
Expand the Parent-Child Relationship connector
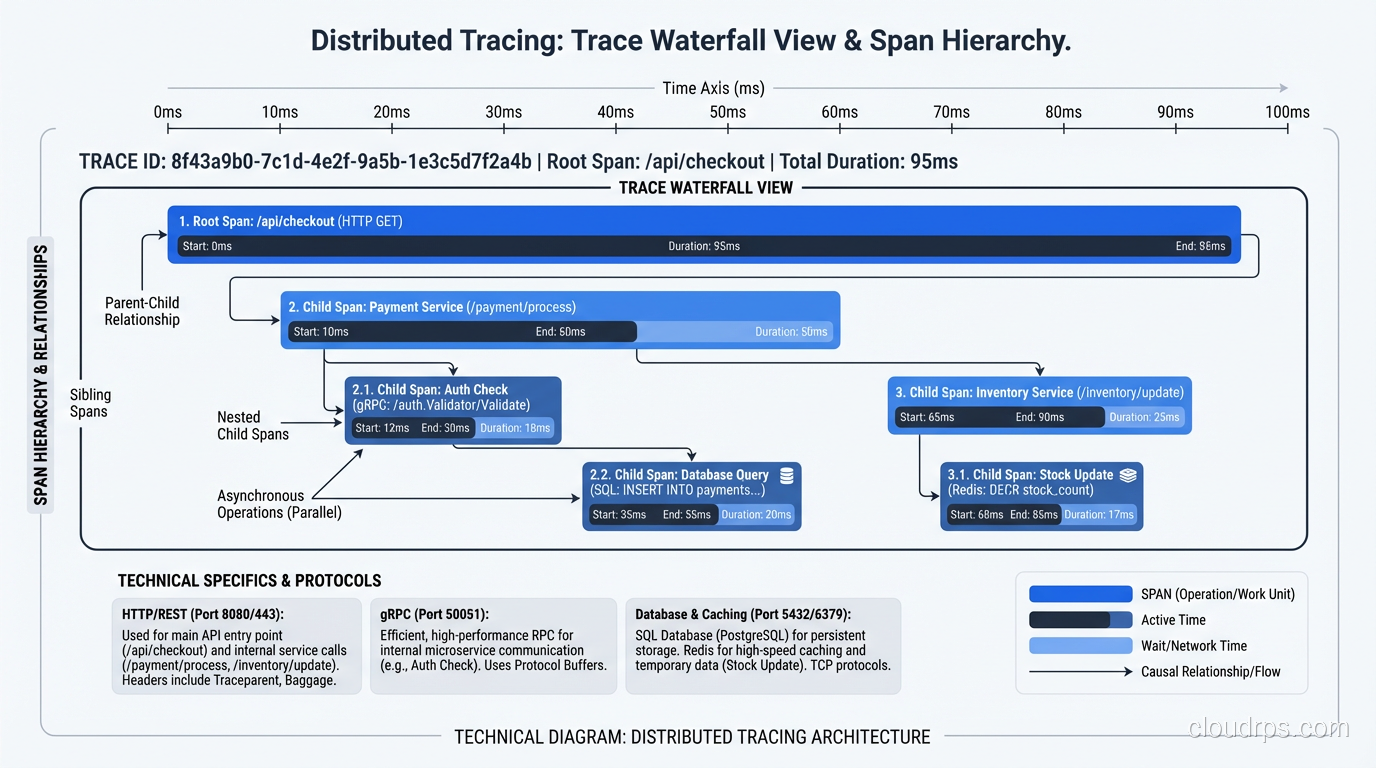point(141,311)
